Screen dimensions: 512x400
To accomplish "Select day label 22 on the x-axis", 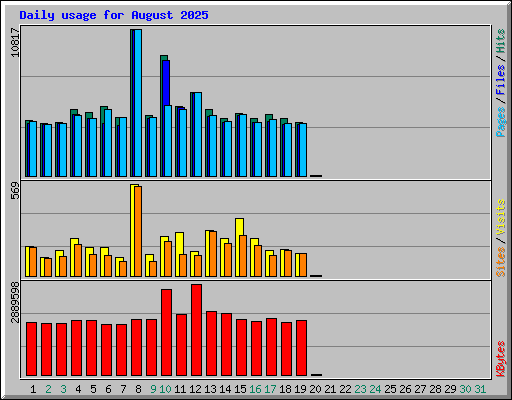I will 345,389.
